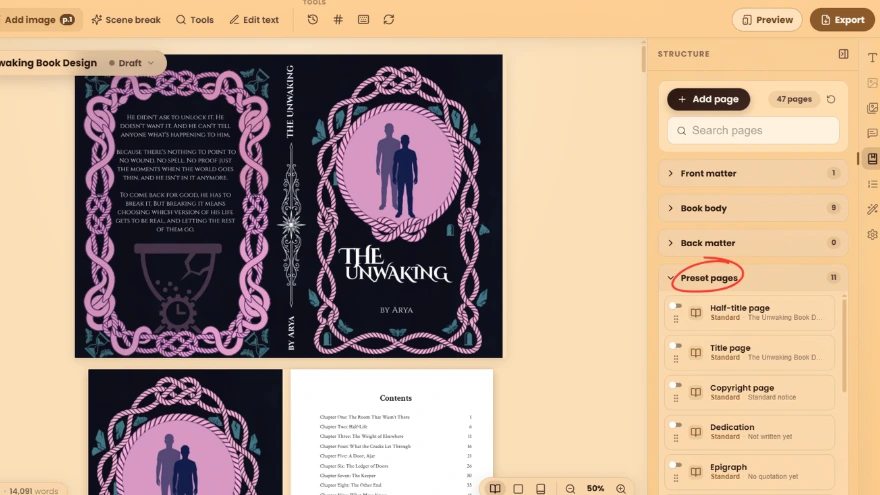The width and height of the screenshot is (880, 495).
Task: Open the image gallery panel in the right rail
Action: (x=872, y=108)
